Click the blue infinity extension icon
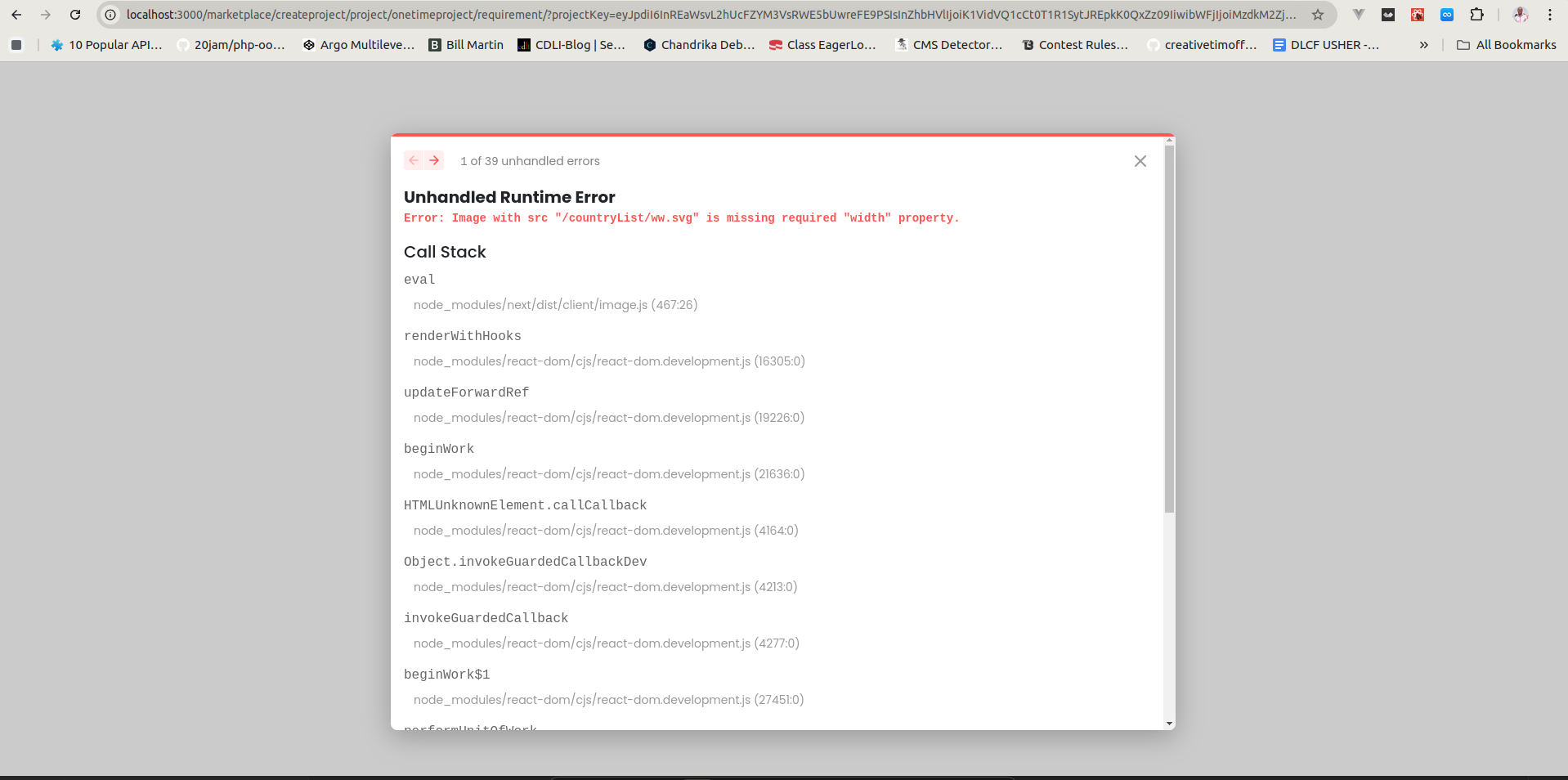 click(1447, 15)
